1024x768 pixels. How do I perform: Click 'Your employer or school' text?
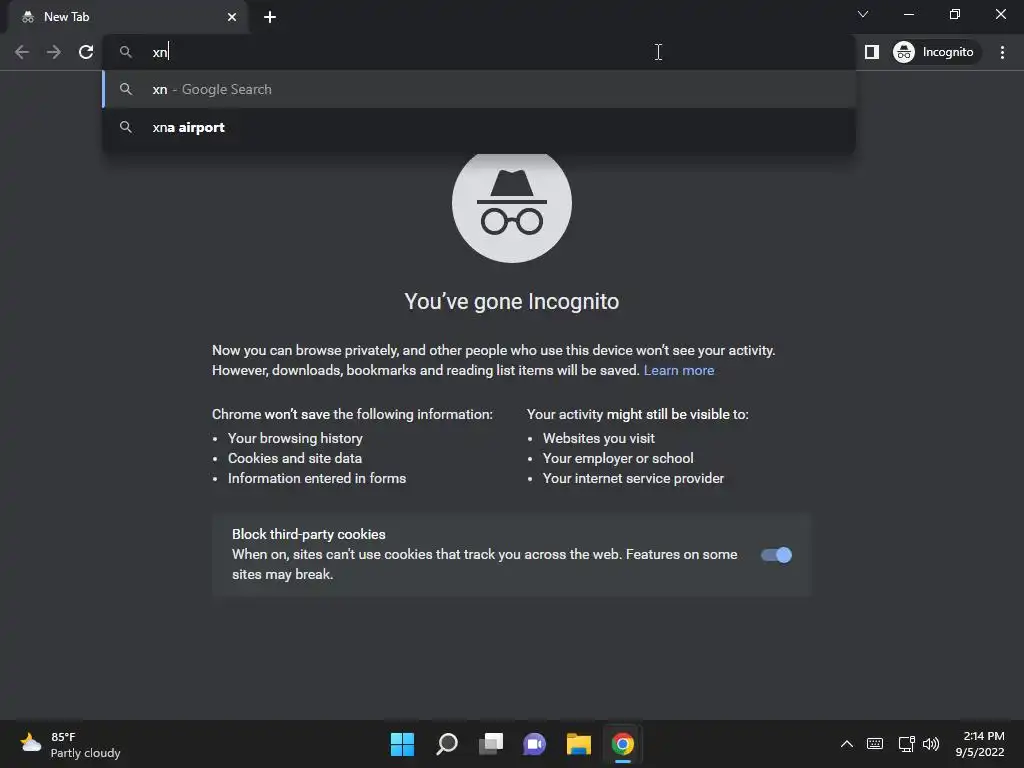click(x=618, y=458)
